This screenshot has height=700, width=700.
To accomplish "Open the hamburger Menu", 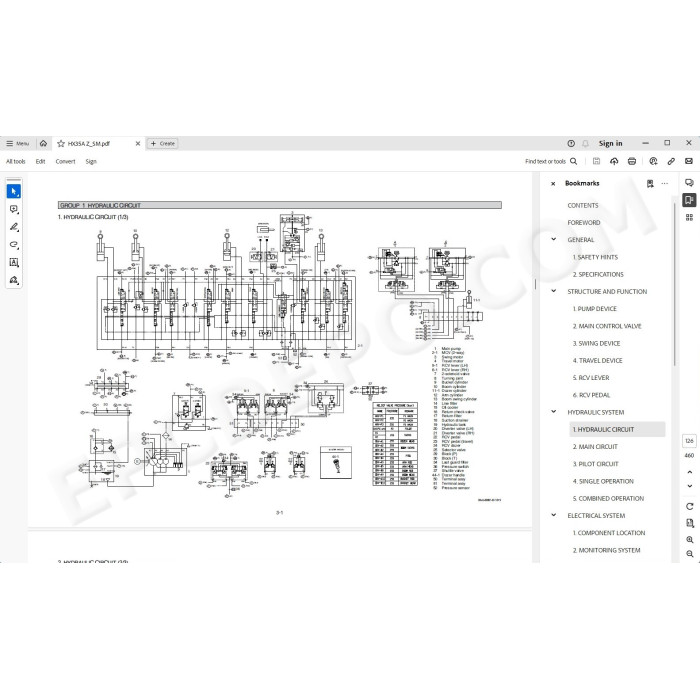I will pos(18,143).
